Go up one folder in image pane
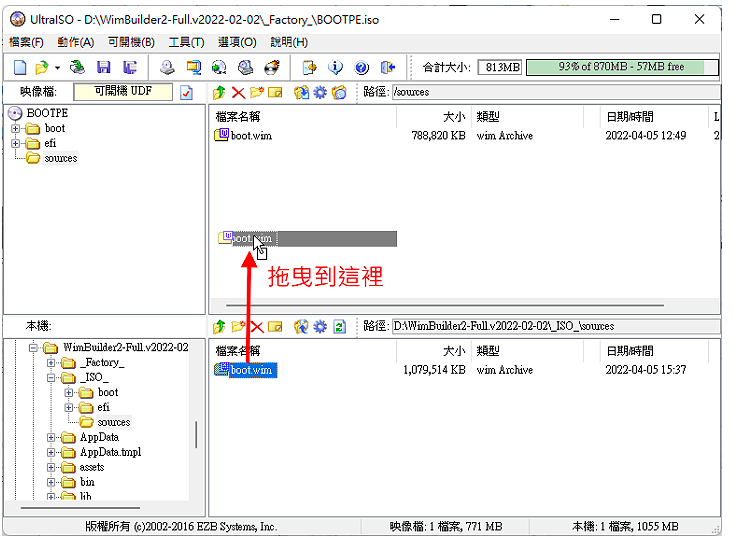The height and width of the screenshot is (541, 734). pos(219,92)
